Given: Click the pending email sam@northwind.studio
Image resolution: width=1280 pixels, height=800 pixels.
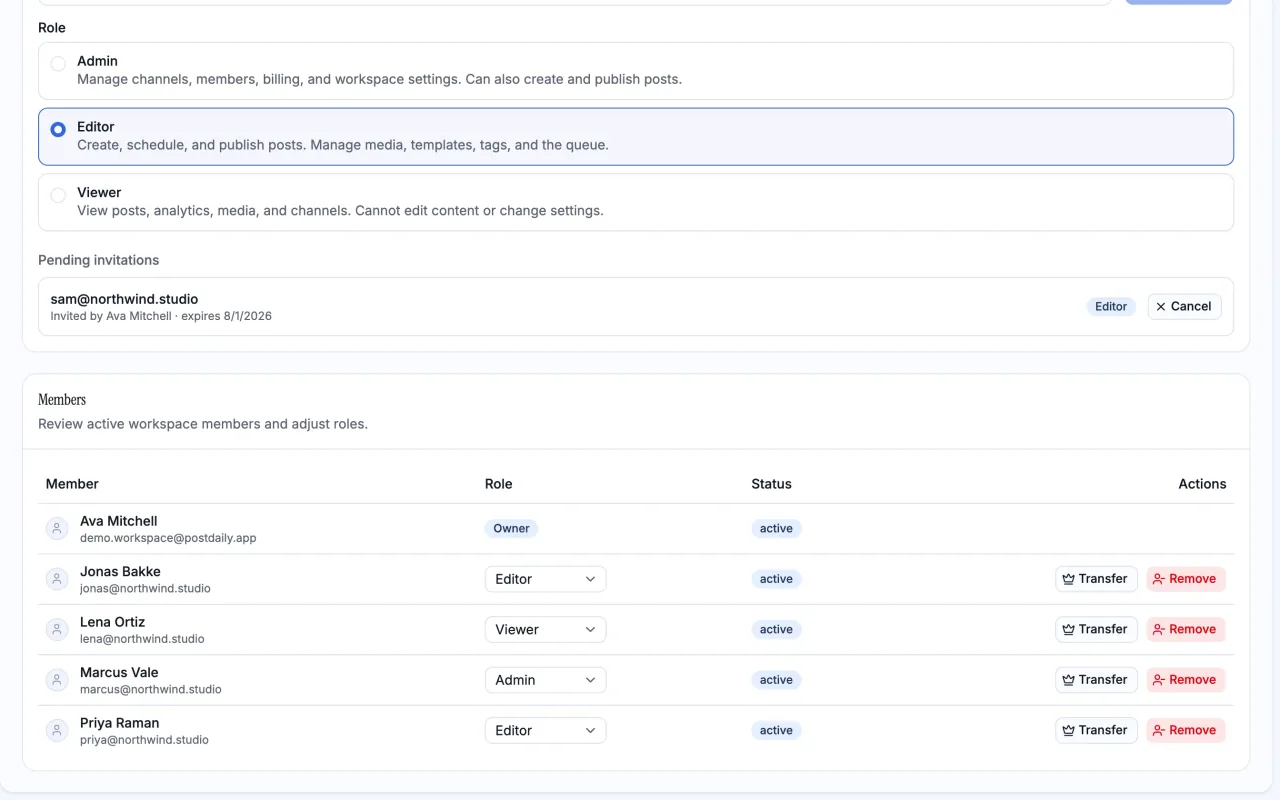Looking at the screenshot, I should coord(124,299).
